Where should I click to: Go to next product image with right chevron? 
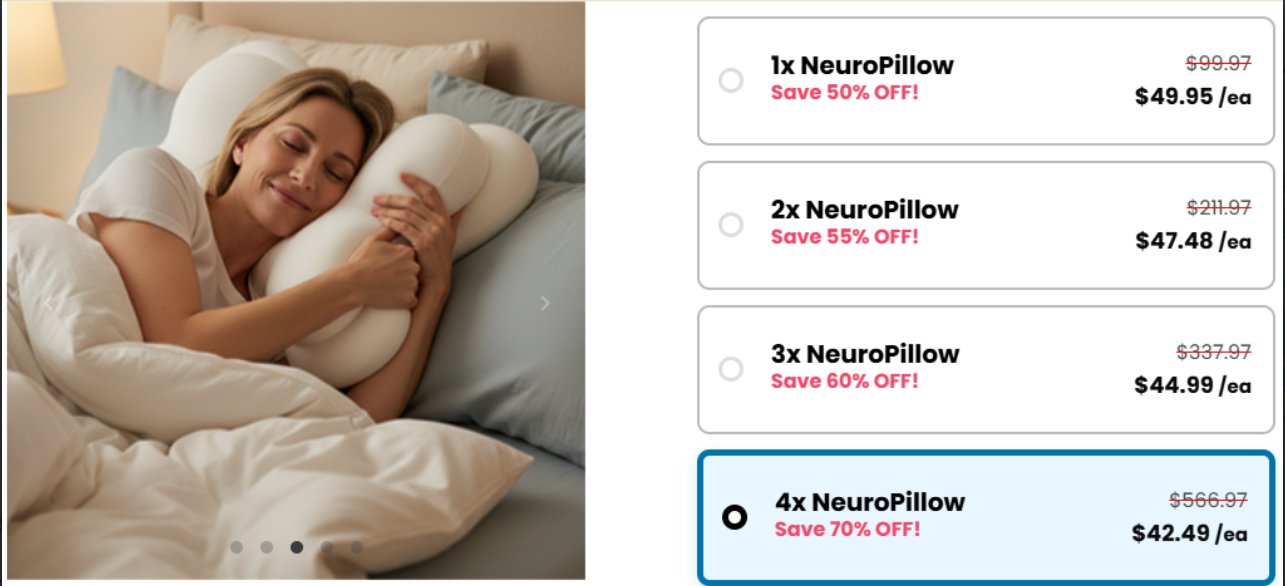click(x=545, y=303)
